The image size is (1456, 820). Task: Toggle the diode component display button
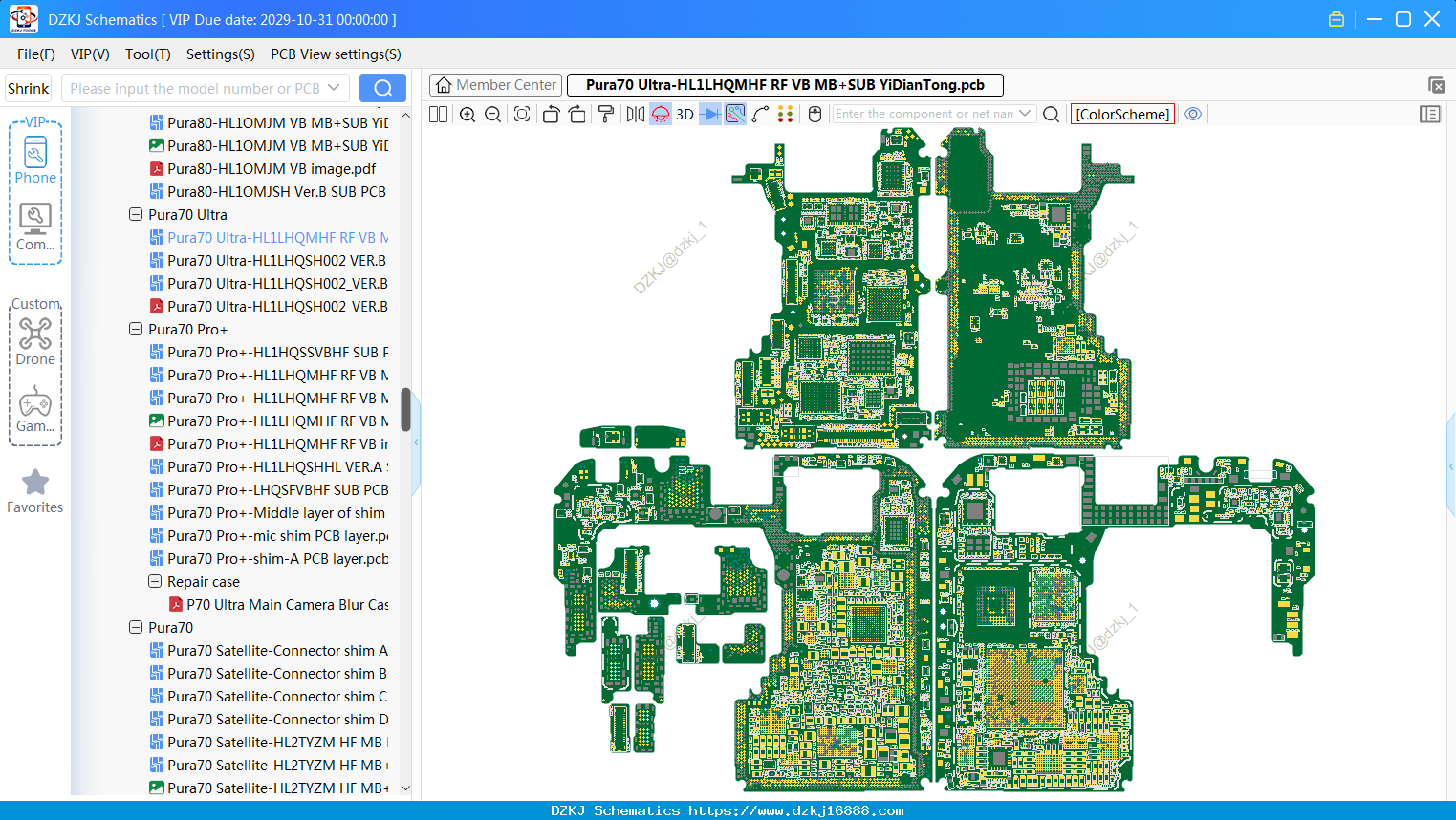(x=710, y=114)
